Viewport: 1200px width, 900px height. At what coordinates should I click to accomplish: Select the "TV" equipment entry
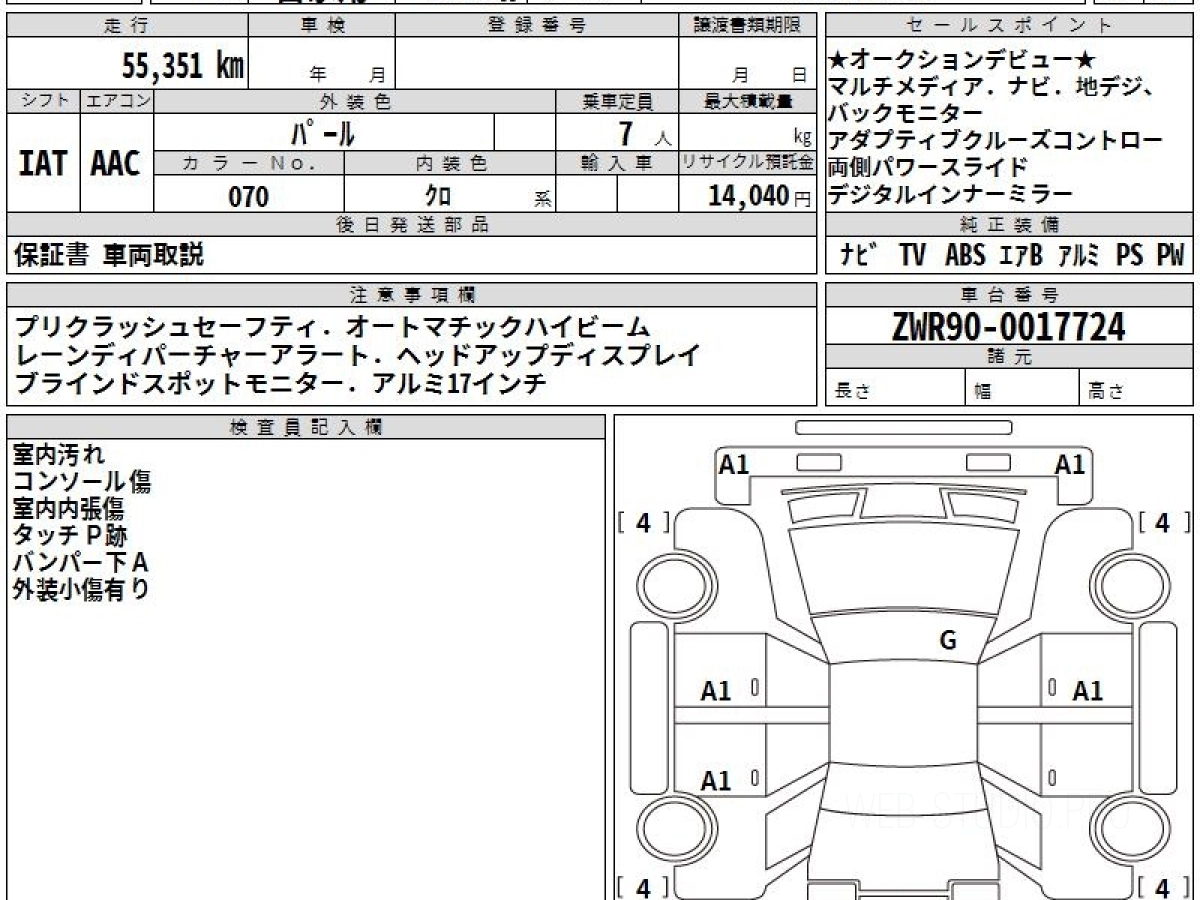coord(912,256)
